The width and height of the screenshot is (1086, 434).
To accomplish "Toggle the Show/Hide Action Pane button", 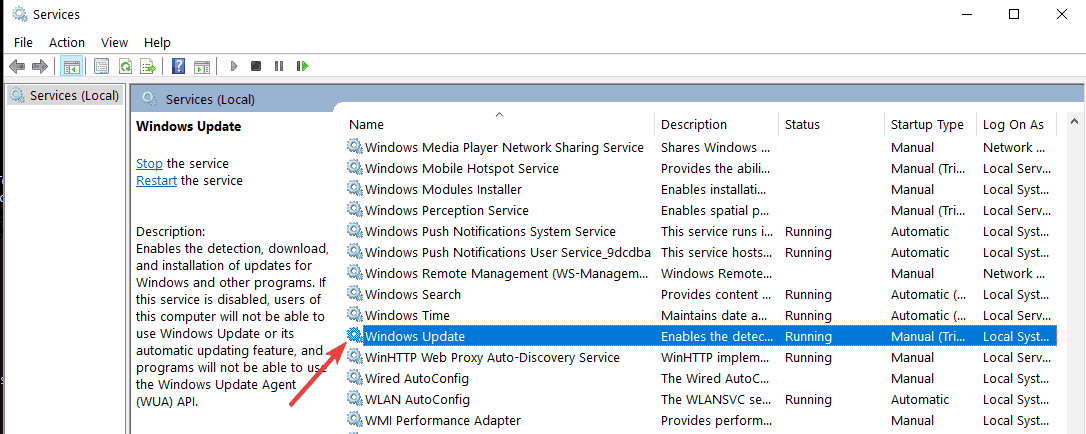I will click(201, 66).
